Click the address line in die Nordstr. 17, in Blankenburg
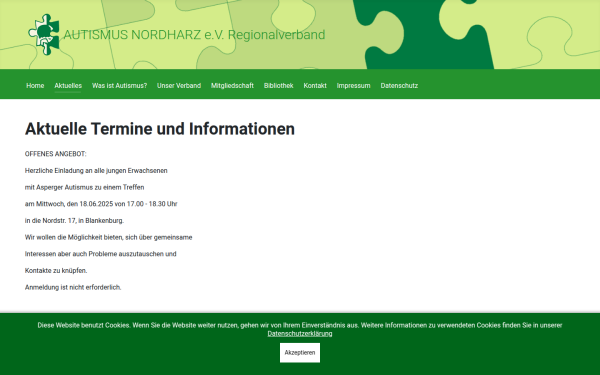 75,221
